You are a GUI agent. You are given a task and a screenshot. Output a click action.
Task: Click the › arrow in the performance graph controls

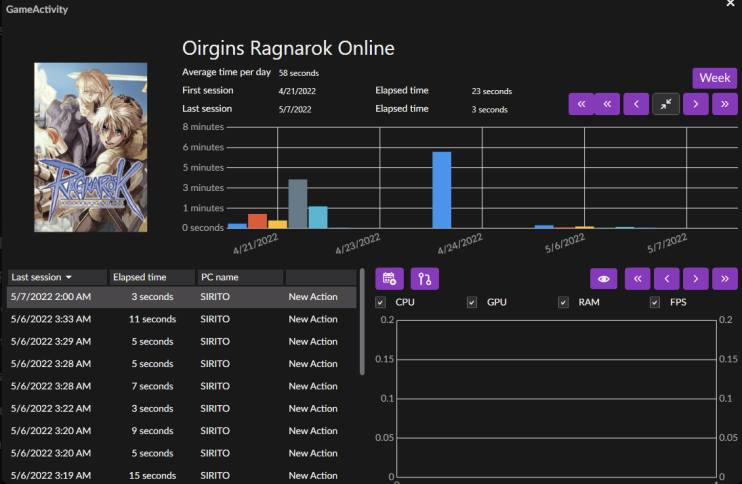tap(696, 279)
